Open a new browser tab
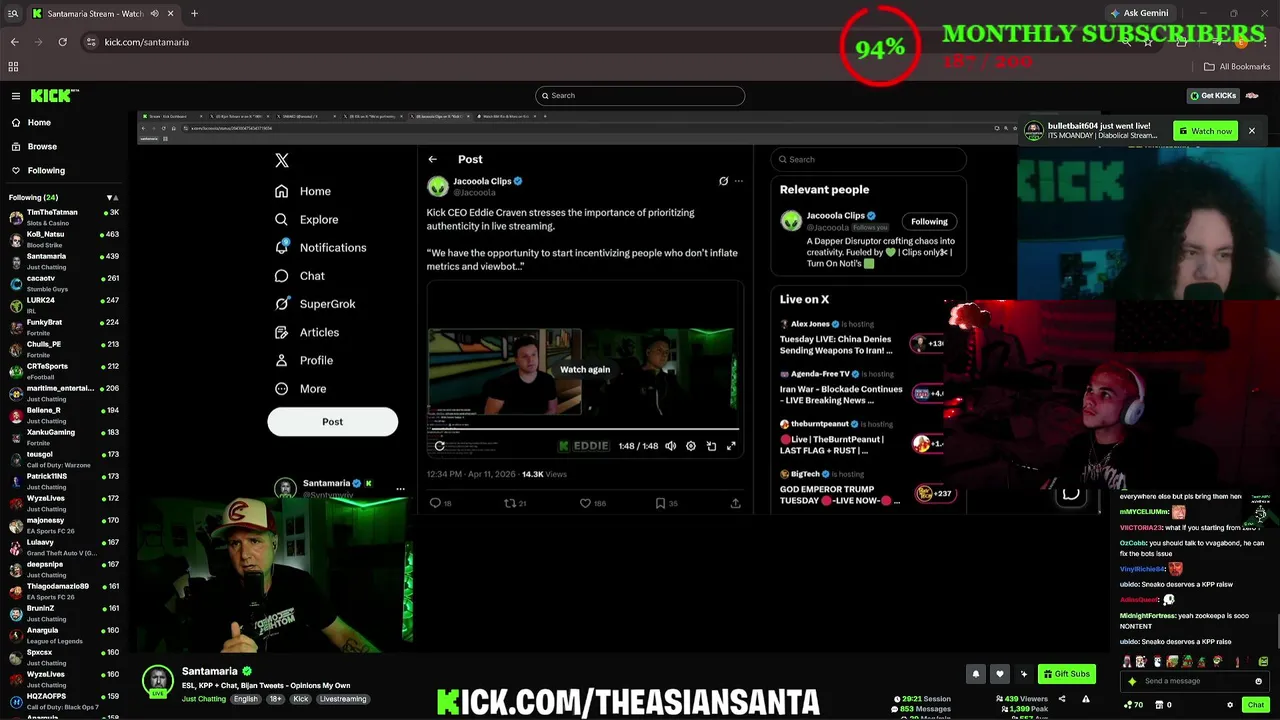This screenshot has width=1280, height=720. pyautogui.click(x=194, y=13)
